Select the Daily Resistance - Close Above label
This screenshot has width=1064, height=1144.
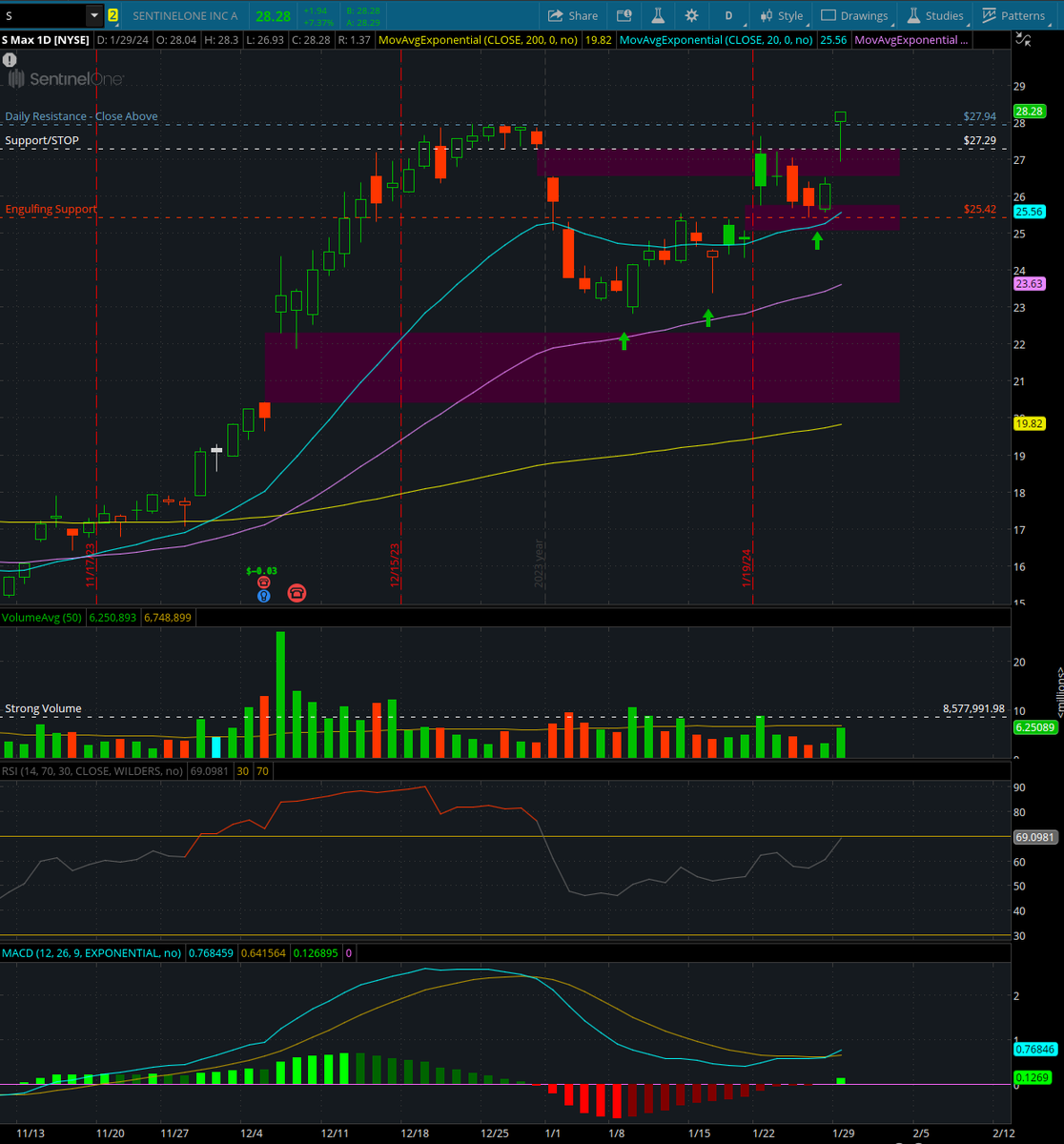click(x=81, y=116)
